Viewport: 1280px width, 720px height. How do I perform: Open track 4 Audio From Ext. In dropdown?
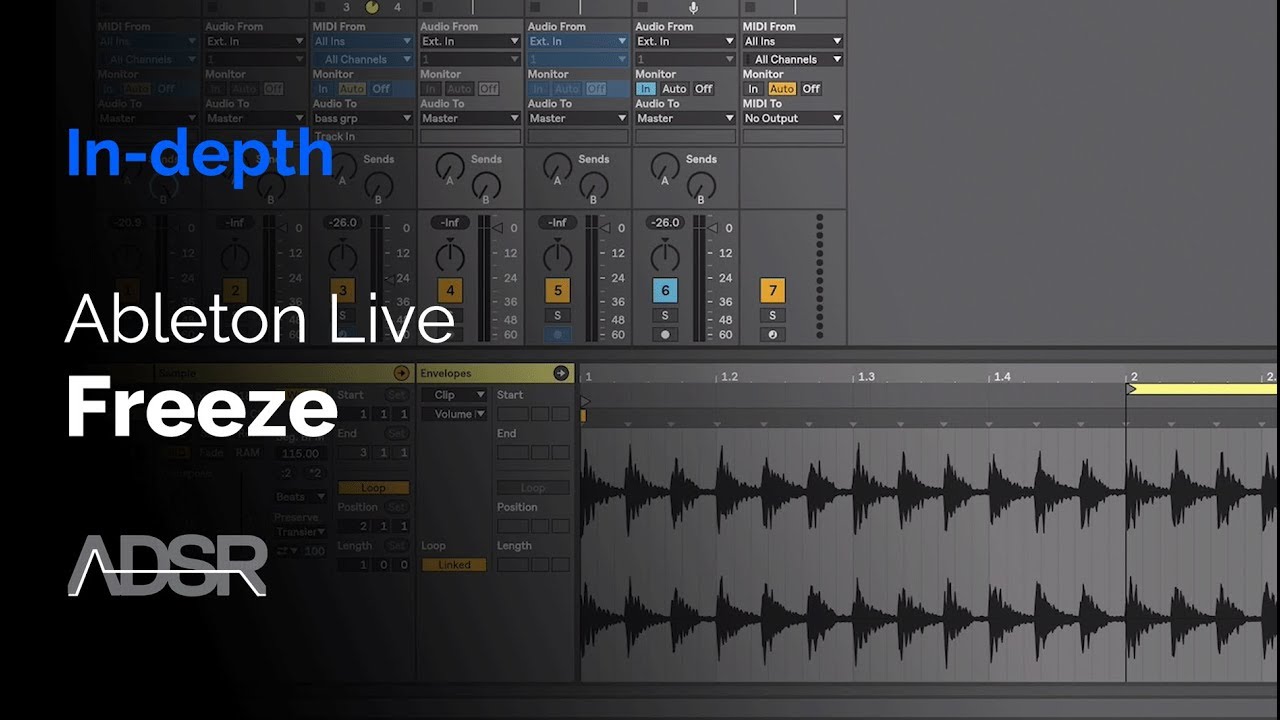[x=470, y=41]
